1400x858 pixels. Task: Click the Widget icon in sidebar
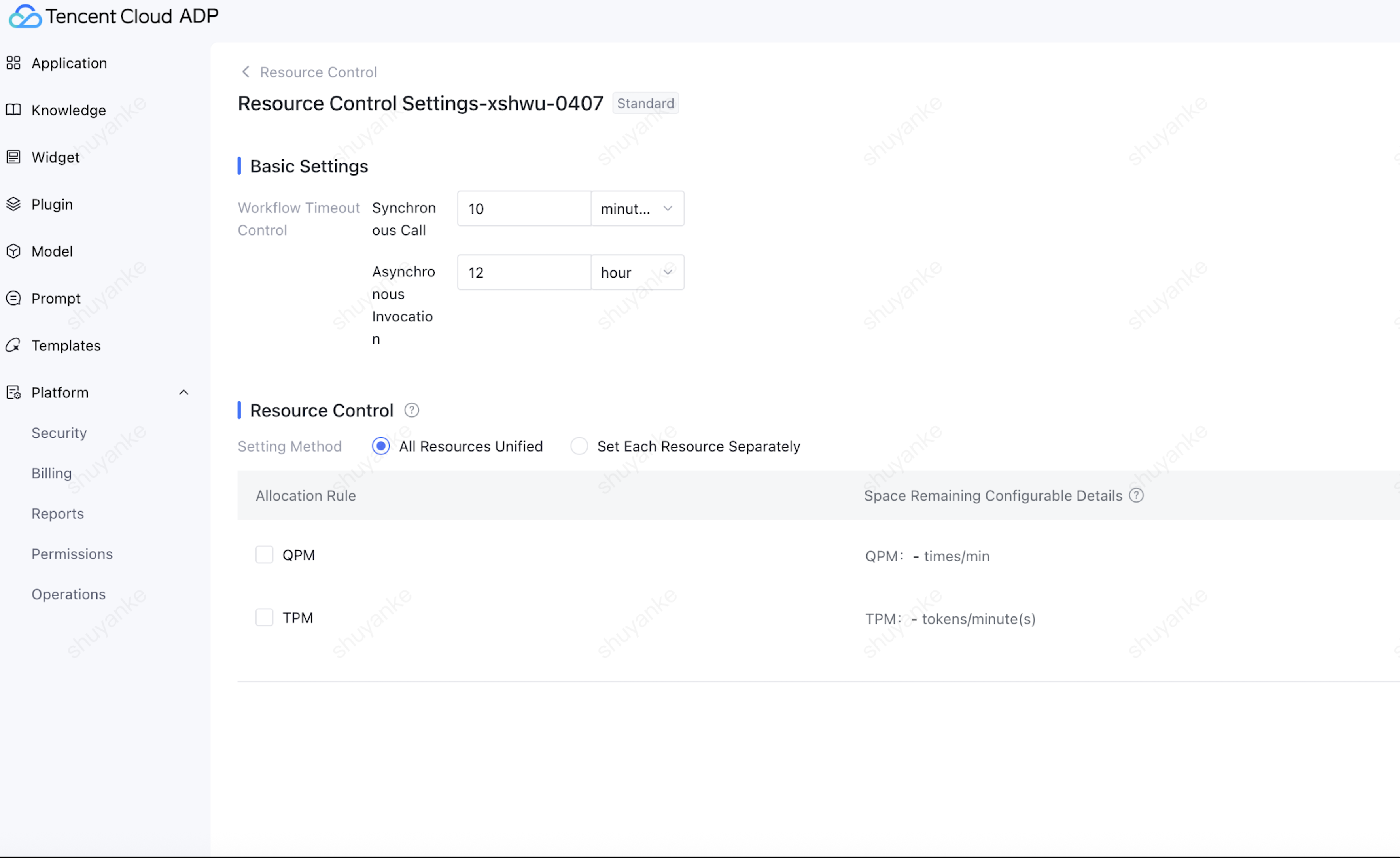(13, 157)
